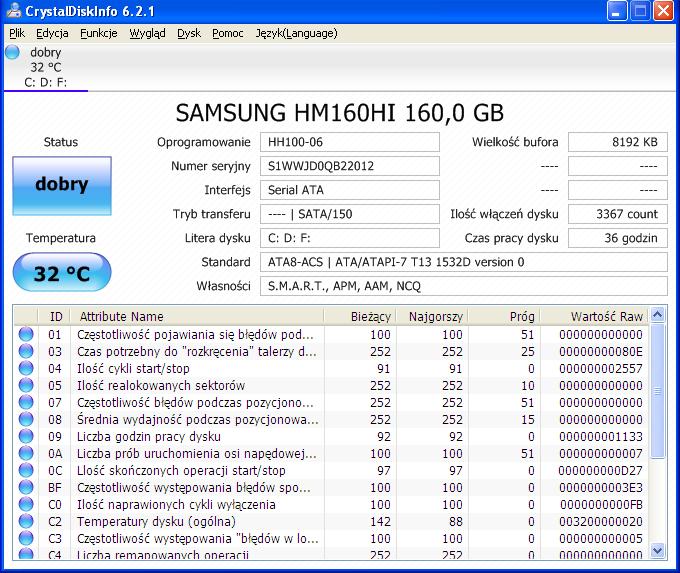This screenshot has height=573, width=680.
Task: Click the Czas pracy dysku field 36 godzin
Action: point(618,238)
